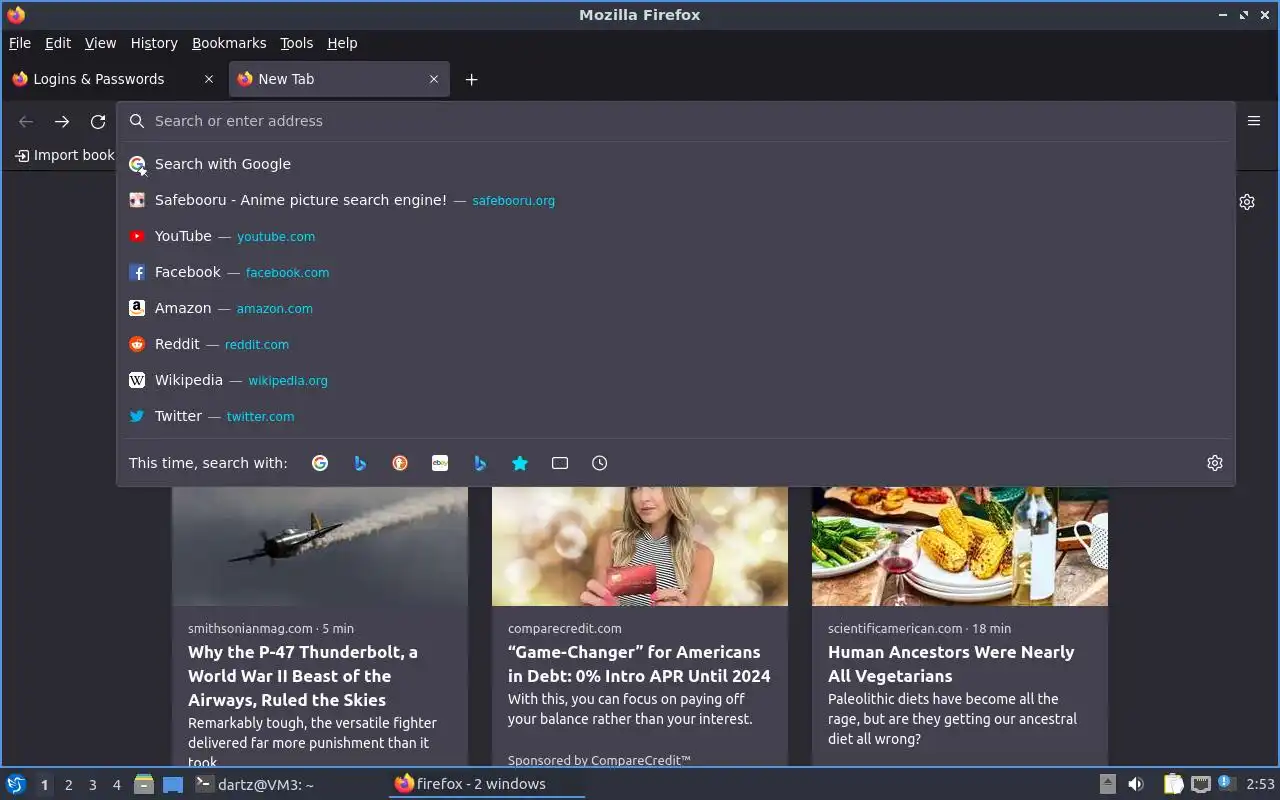
Task: Open the View menu
Action: point(100,43)
